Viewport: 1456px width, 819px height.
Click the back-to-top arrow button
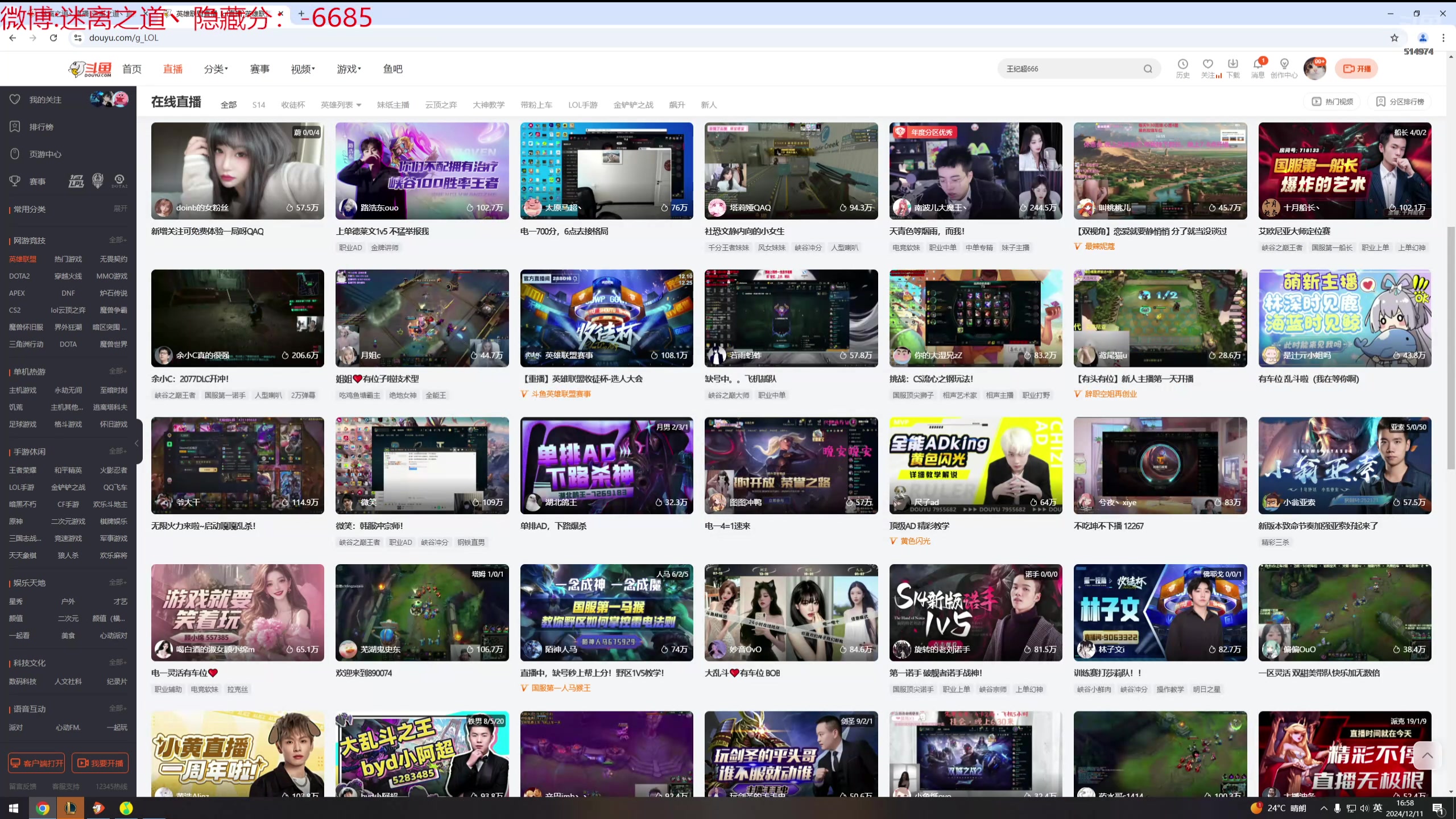1427,756
